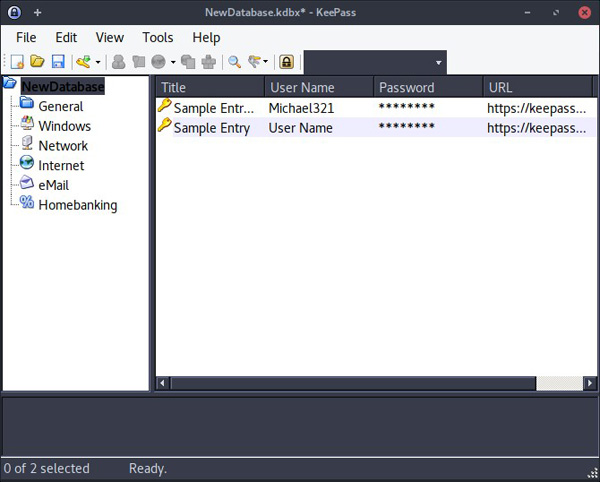This screenshot has width=600, height=482.
Task: Click key icon of Michael321 entry
Action: coord(165,105)
